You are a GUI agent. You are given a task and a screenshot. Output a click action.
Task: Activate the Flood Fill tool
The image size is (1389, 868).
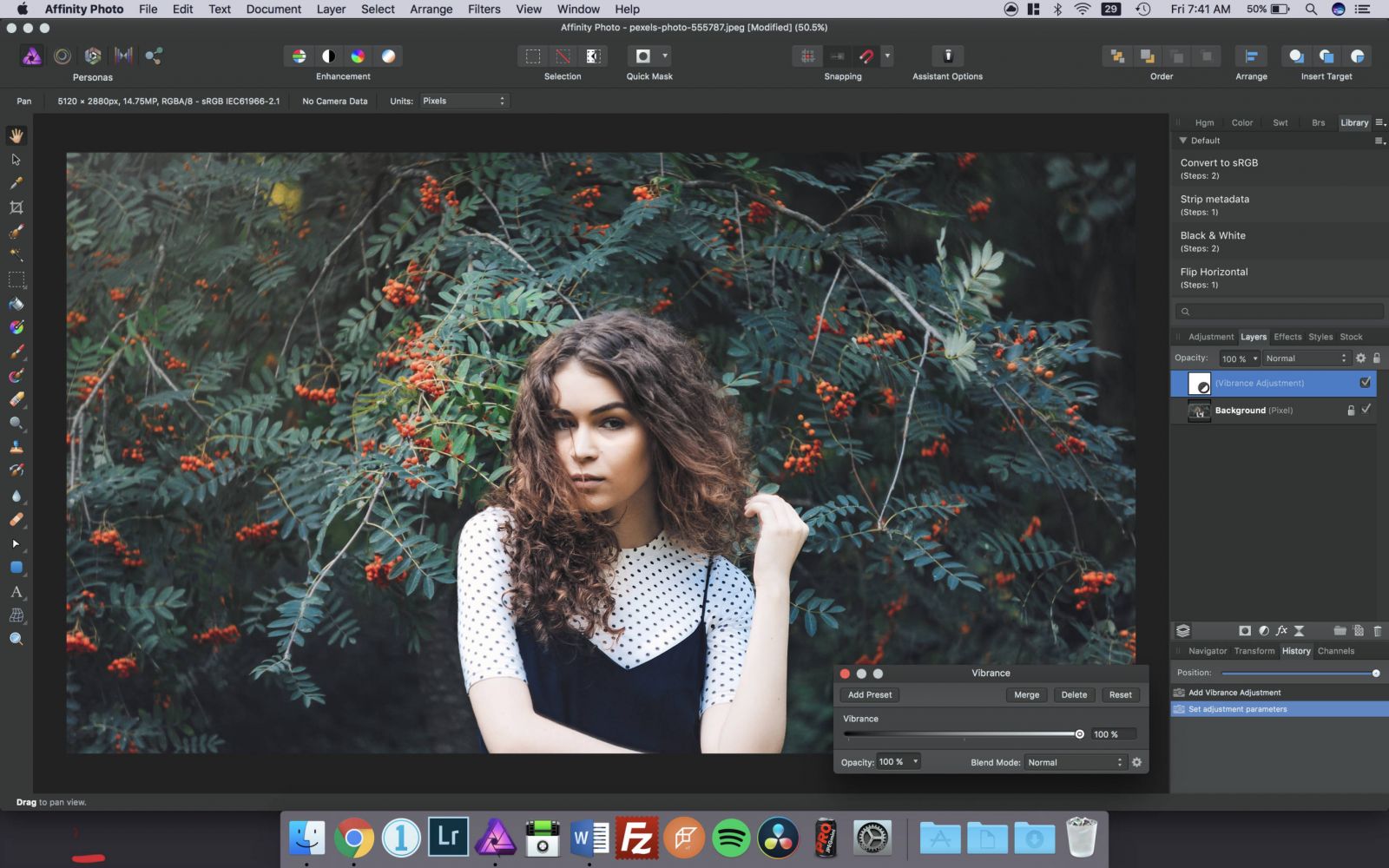(16, 304)
